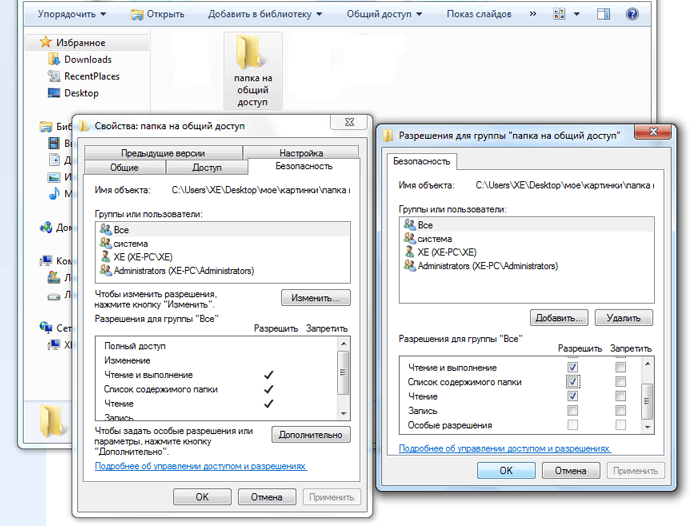This screenshot has width=700, height=526.
Task: Click the 'Изменить...' button
Action: 315,298
